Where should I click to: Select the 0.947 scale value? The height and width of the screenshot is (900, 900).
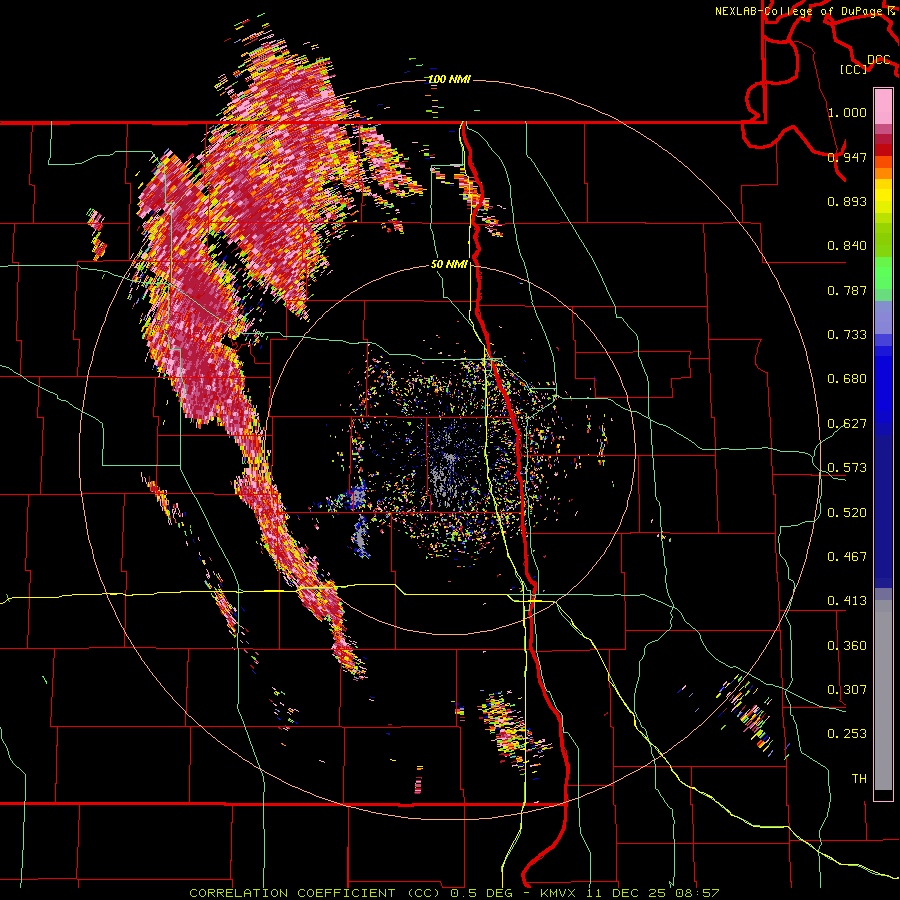pyautogui.click(x=847, y=157)
